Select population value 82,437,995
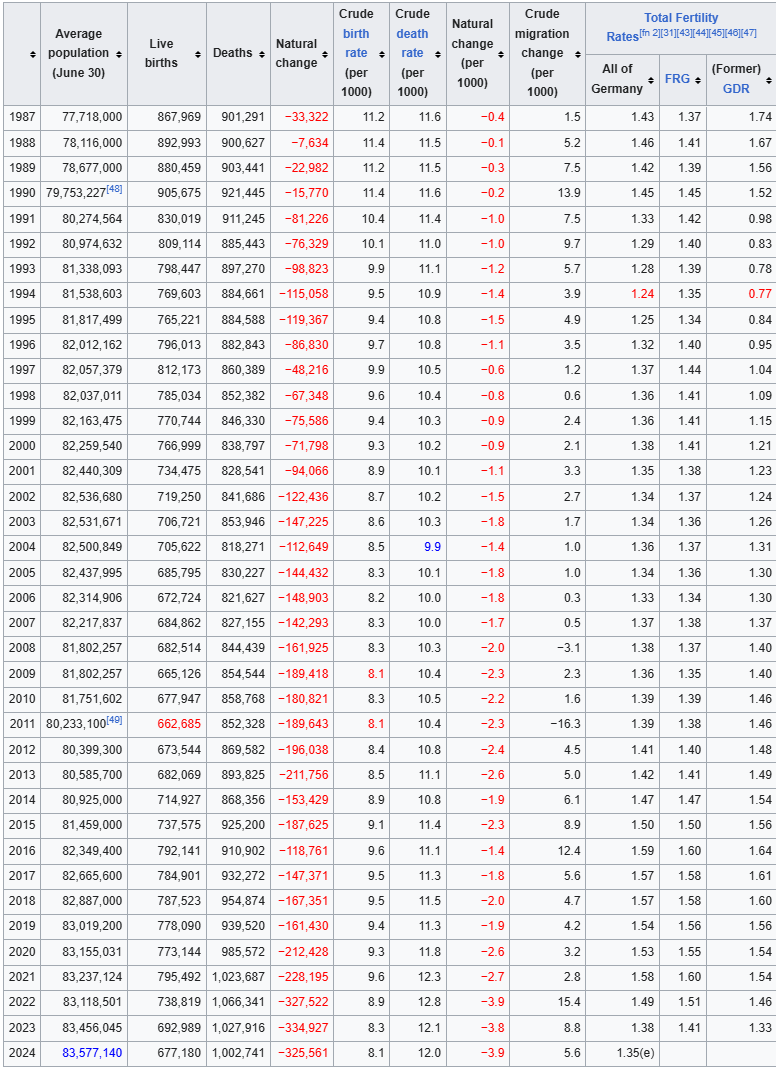The width and height of the screenshot is (776, 1068). click(x=92, y=573)
